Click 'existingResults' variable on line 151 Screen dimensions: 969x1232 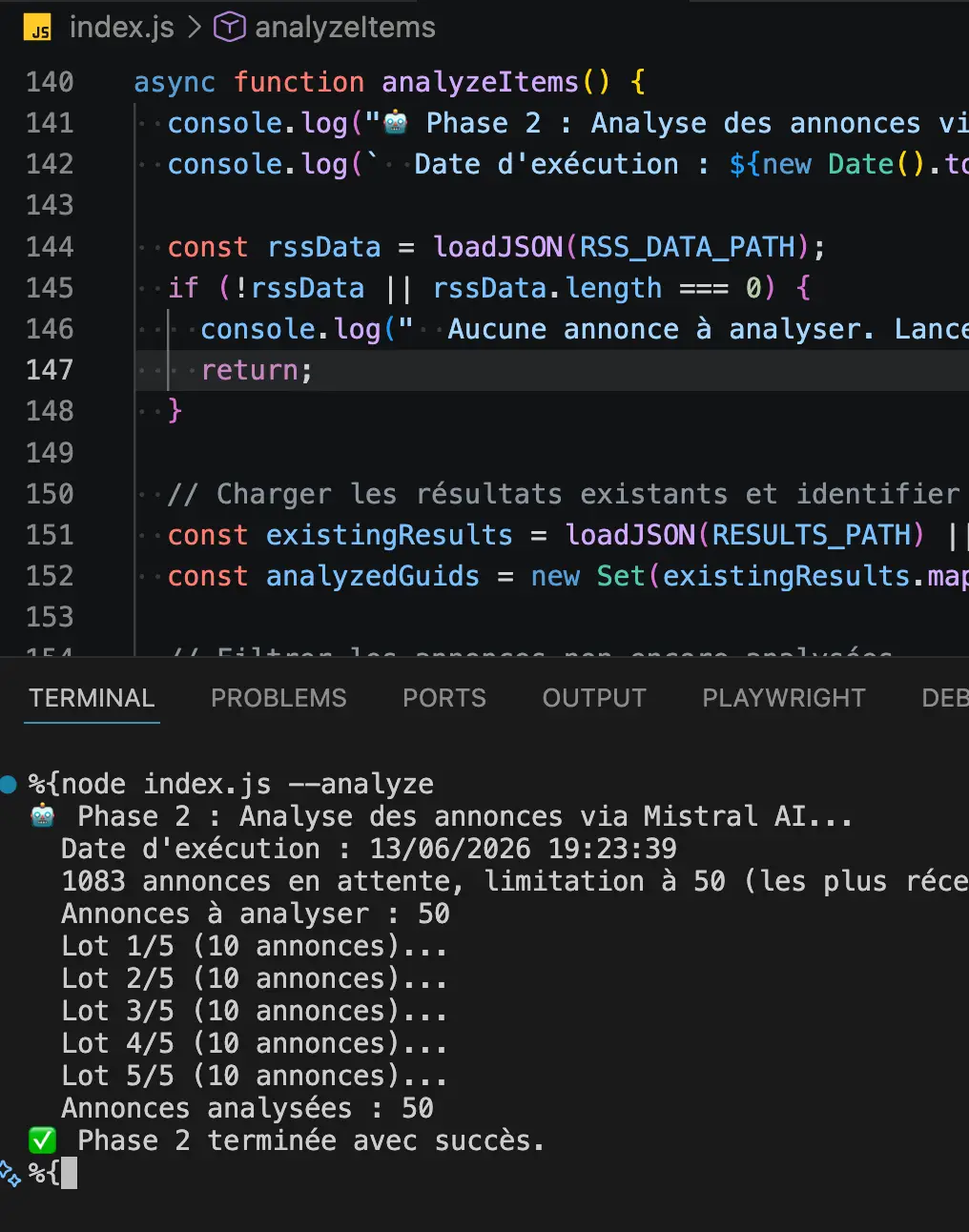pyautogui.click(x=389, y=535)
